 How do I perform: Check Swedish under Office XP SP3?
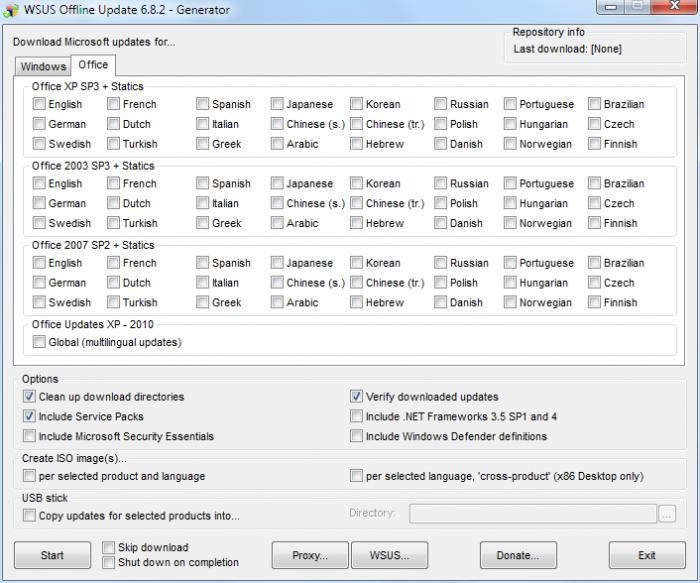pos(39,144)
